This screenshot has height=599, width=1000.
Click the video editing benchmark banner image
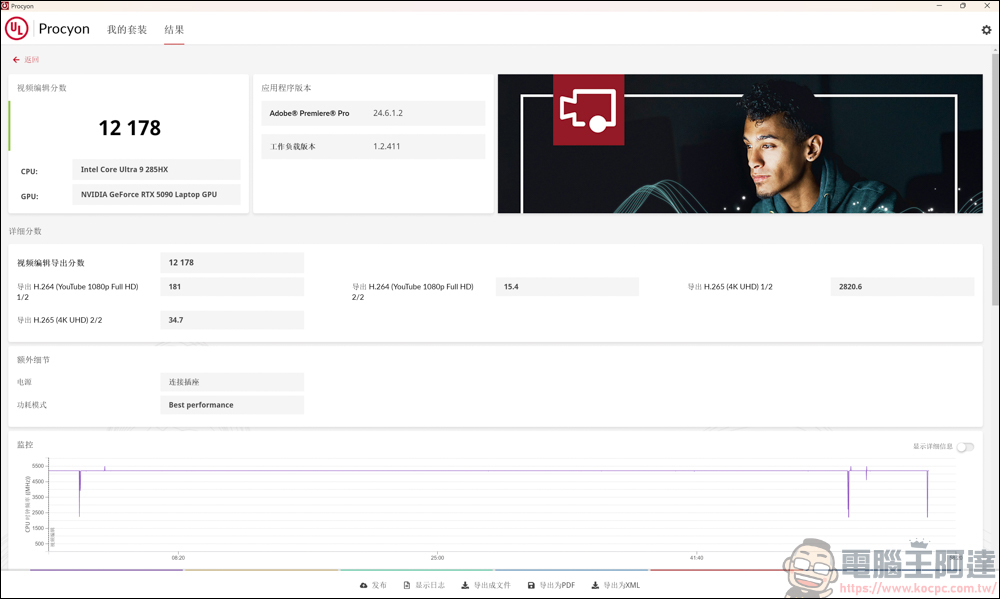pos(740,144)
